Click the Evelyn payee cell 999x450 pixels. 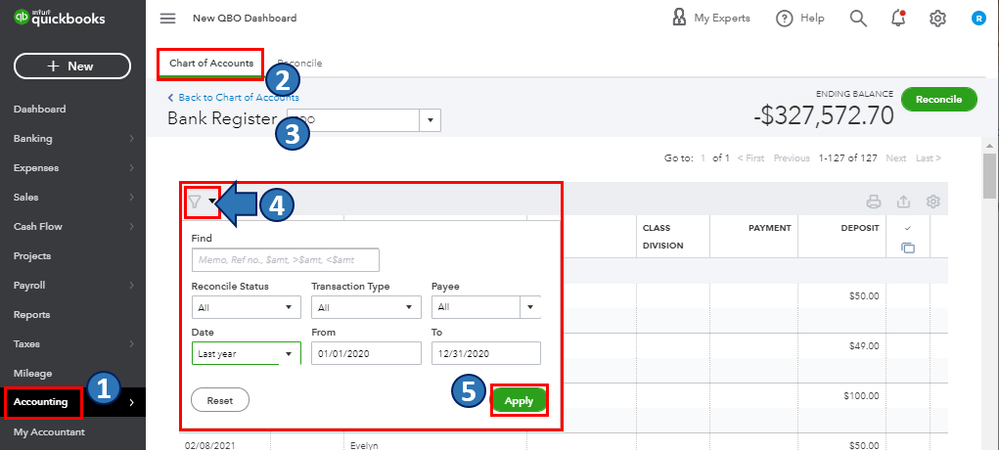[x=364, y=445]
